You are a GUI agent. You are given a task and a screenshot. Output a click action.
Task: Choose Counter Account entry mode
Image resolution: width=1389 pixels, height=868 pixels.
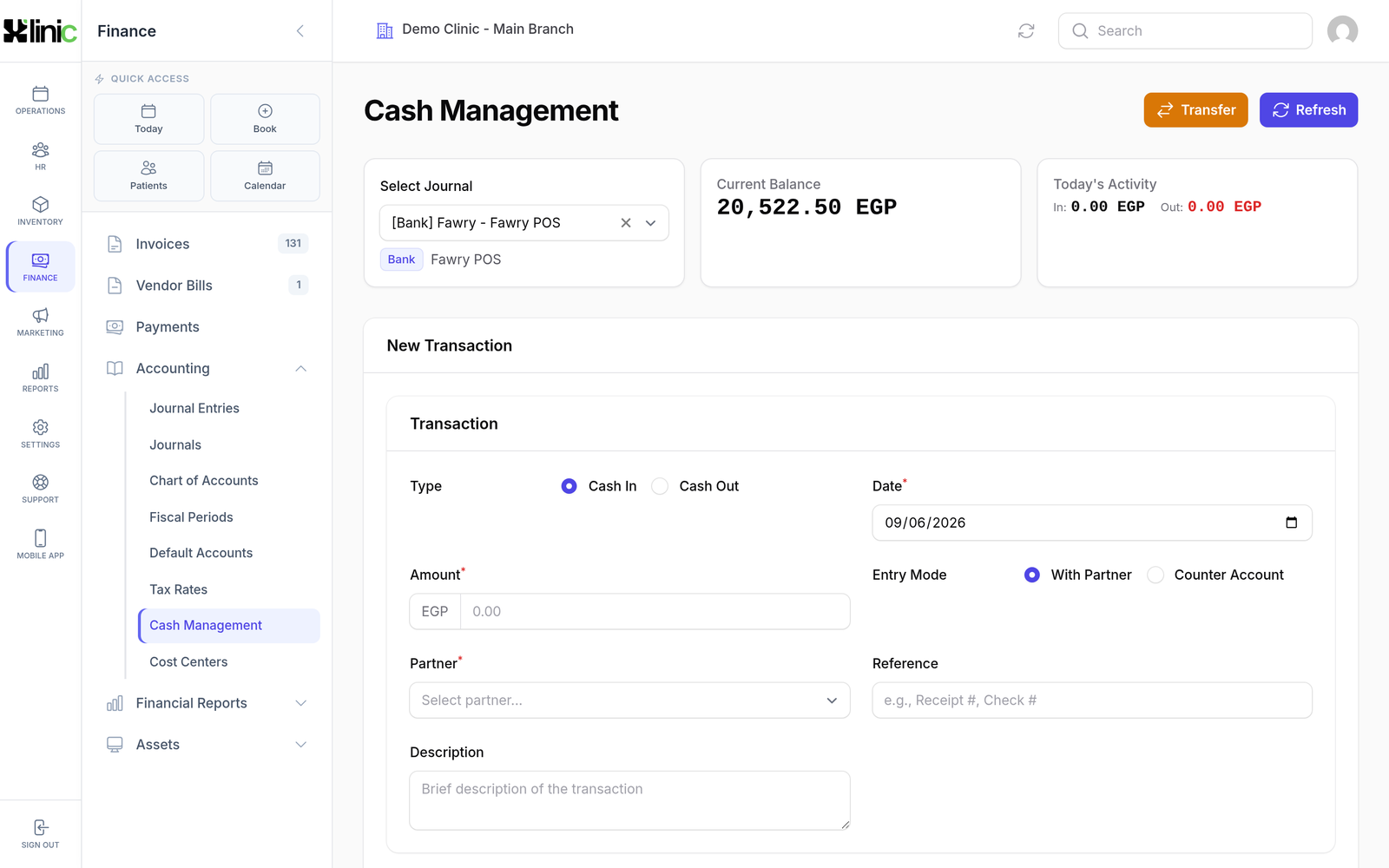[x=1155, y=575]
